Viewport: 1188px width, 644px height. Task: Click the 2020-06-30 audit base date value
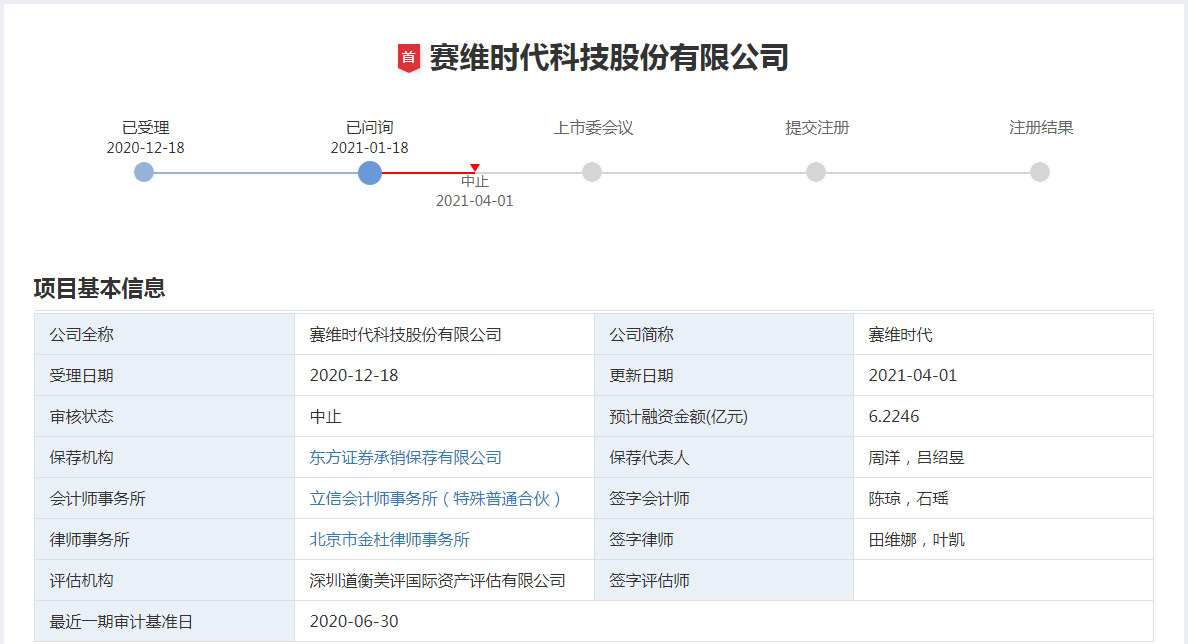(354, 622)
